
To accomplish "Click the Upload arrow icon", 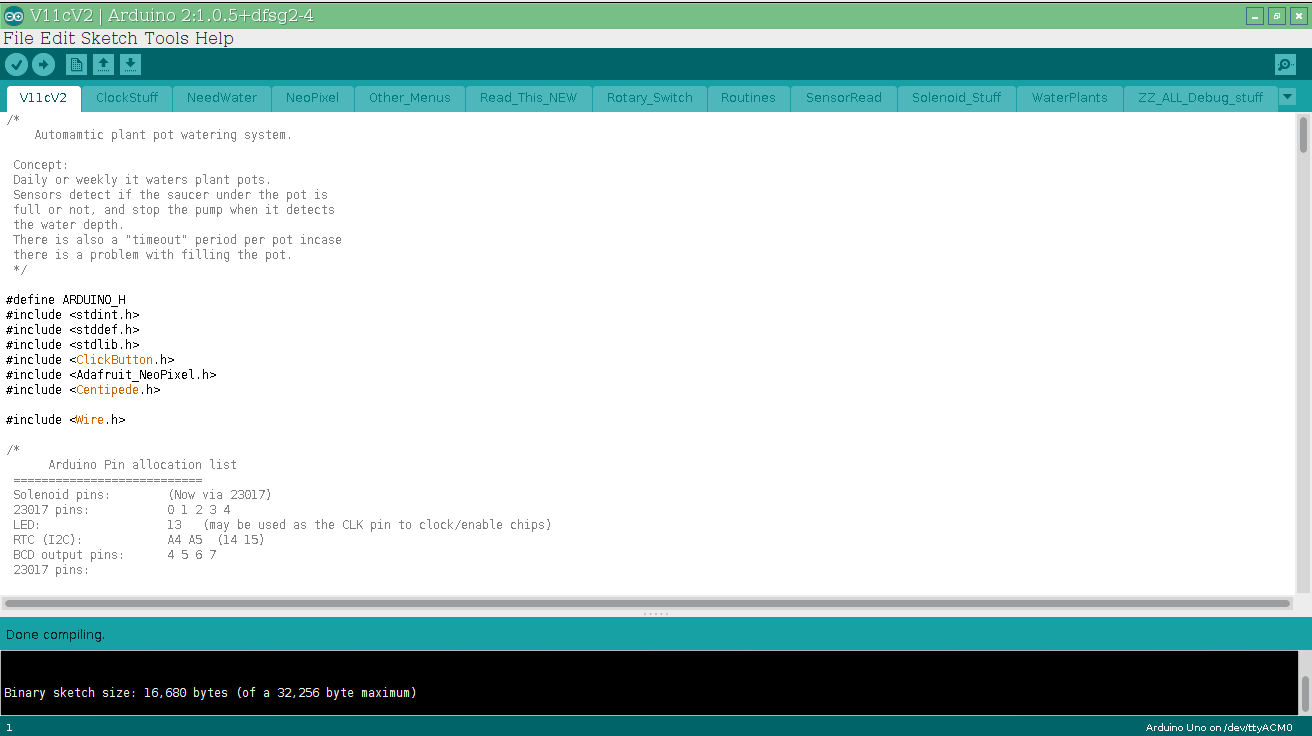I will click(x=43, y=63).
